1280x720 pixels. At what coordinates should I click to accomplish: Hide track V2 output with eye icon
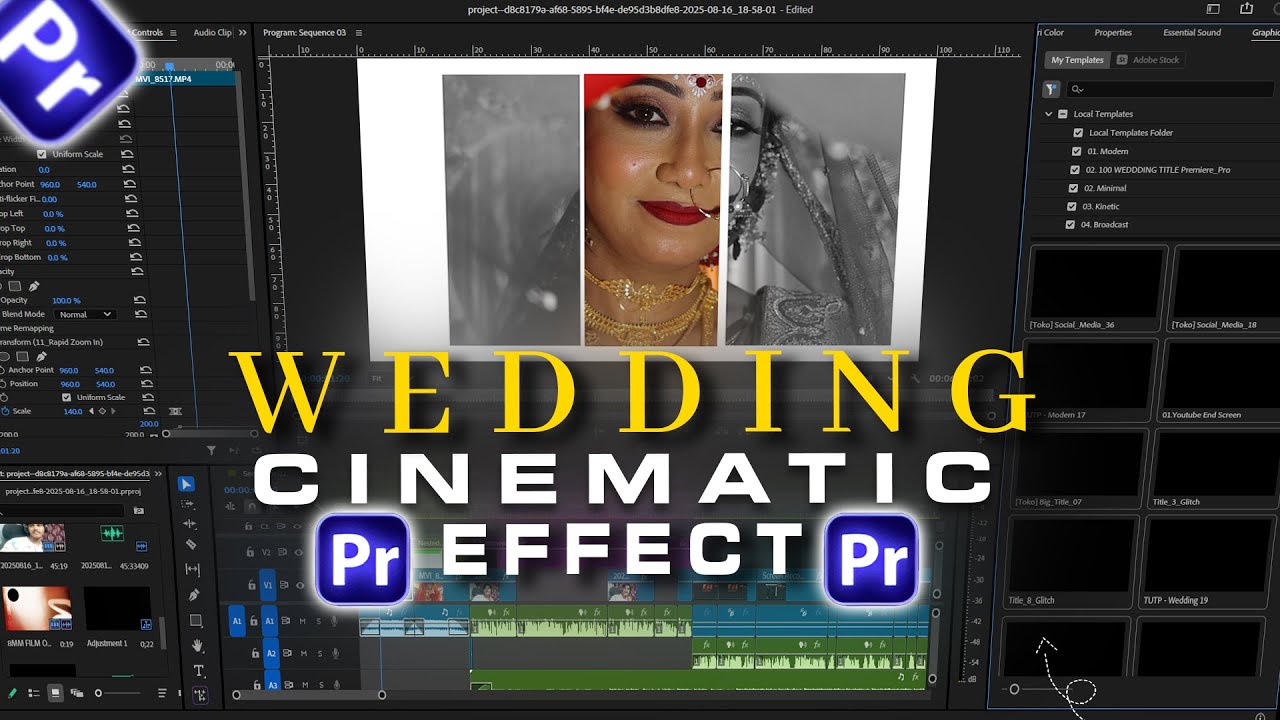(x=300, y=552)
